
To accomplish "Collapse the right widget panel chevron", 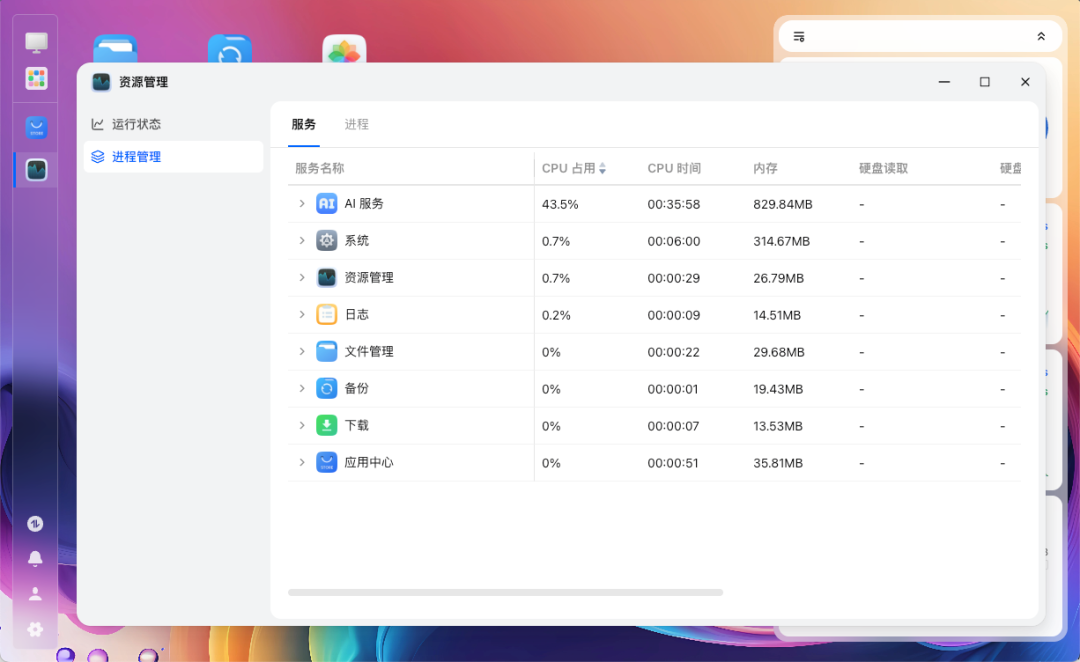I will (1041, 37).
